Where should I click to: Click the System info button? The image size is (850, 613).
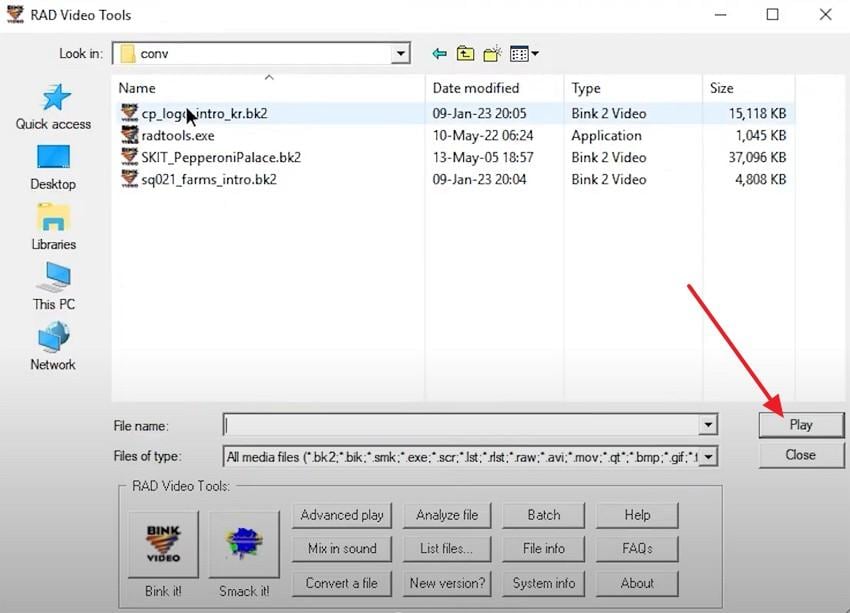tap(544, 583)
